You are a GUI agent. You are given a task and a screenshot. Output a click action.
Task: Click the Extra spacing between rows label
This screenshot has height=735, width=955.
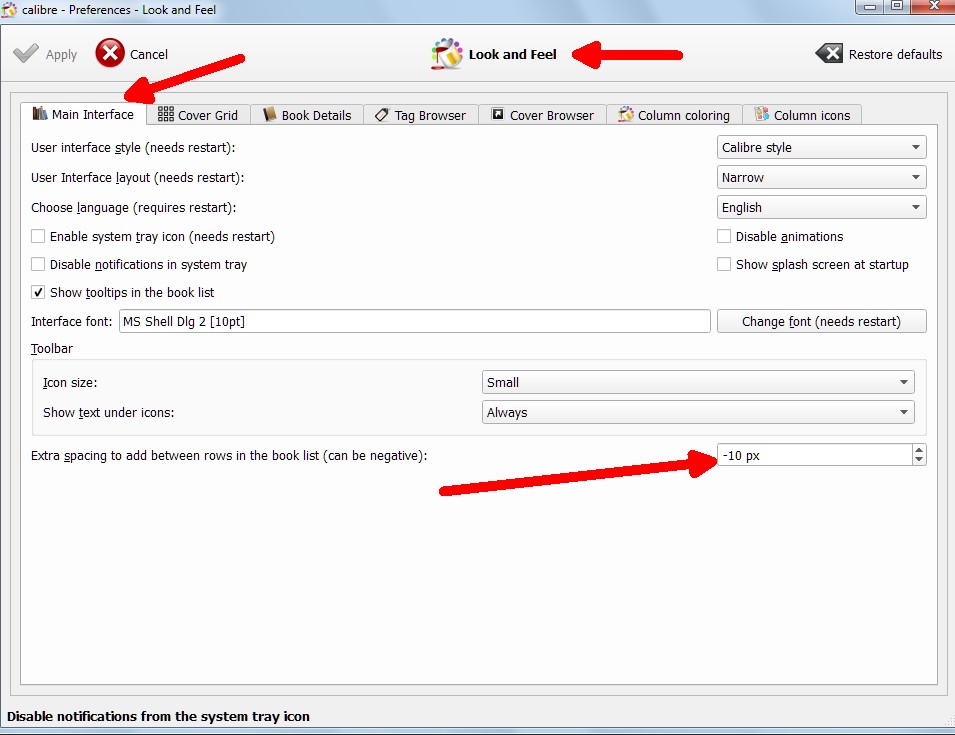point(229,455)
